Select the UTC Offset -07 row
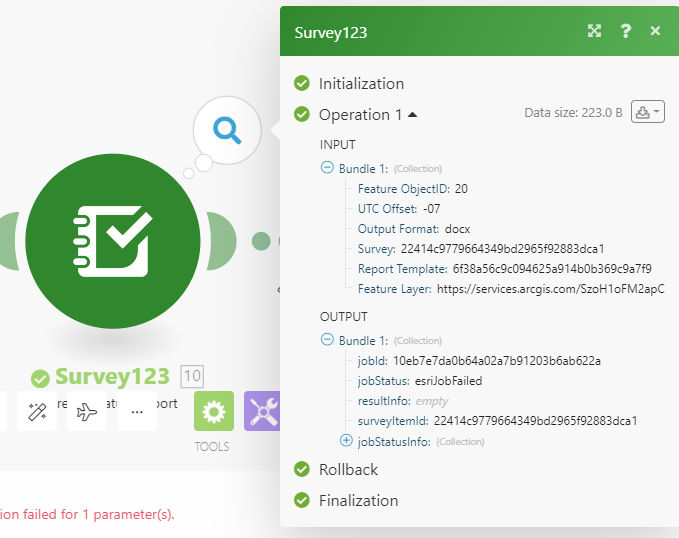Image resolution: width=679 pixels, height=538 pixels. point(399,209)
